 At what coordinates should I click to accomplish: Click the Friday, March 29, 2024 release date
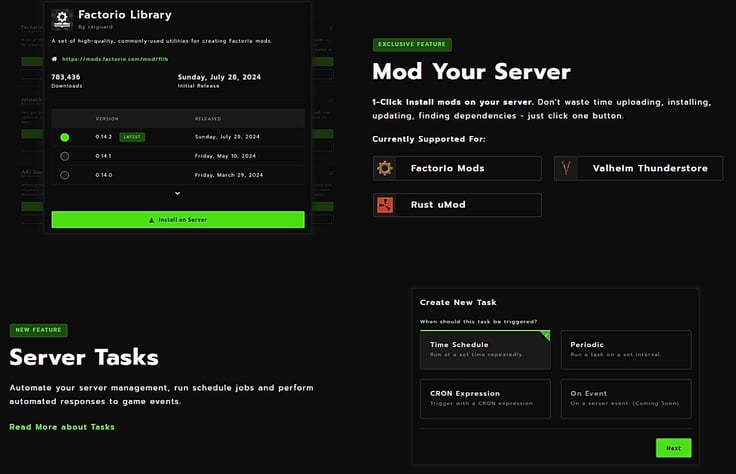point(229,175)
